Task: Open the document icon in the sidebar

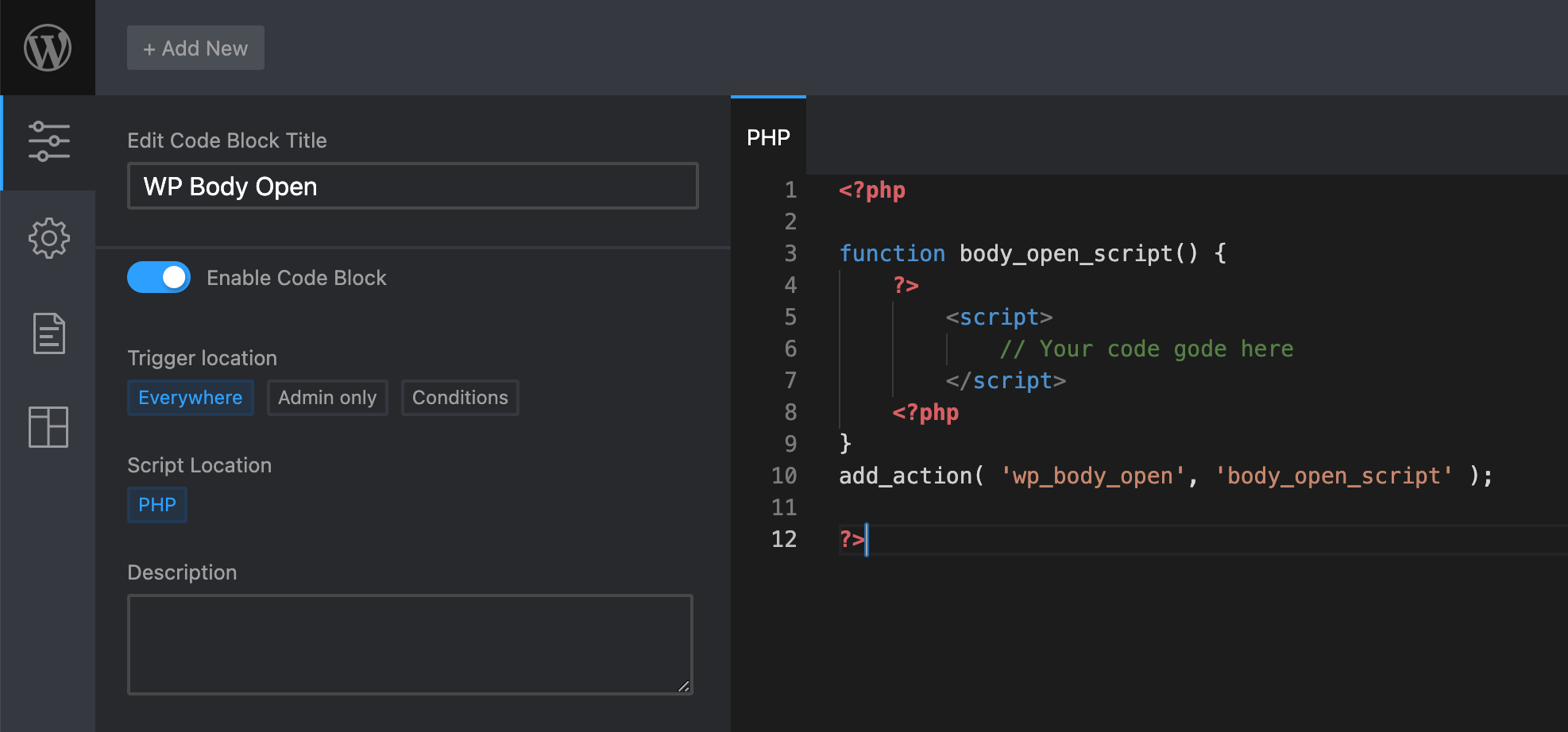Action: coord(49,333)
